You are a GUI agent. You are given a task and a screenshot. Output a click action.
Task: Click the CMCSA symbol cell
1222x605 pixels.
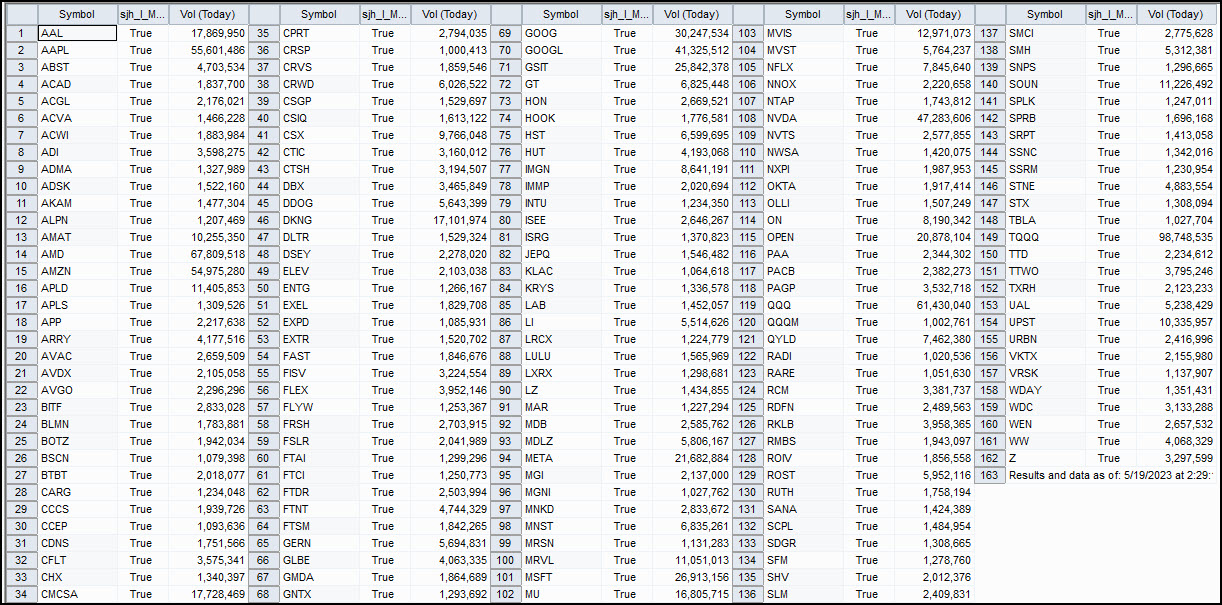[77, 594]
